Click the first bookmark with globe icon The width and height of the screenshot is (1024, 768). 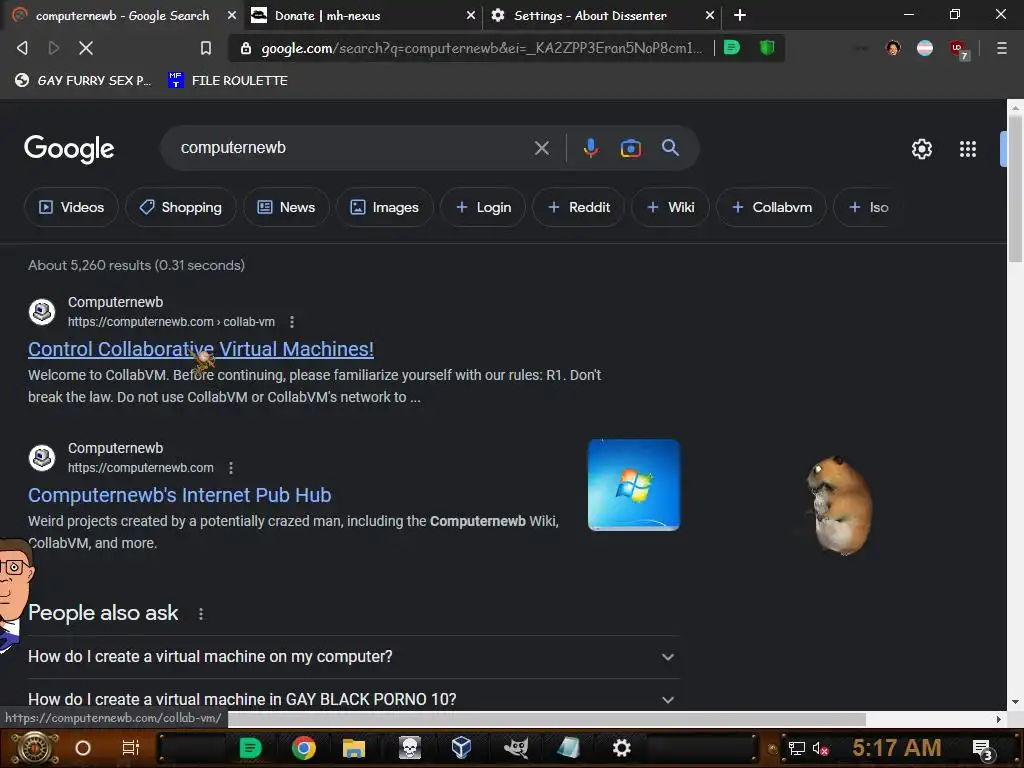click(83, 80)
